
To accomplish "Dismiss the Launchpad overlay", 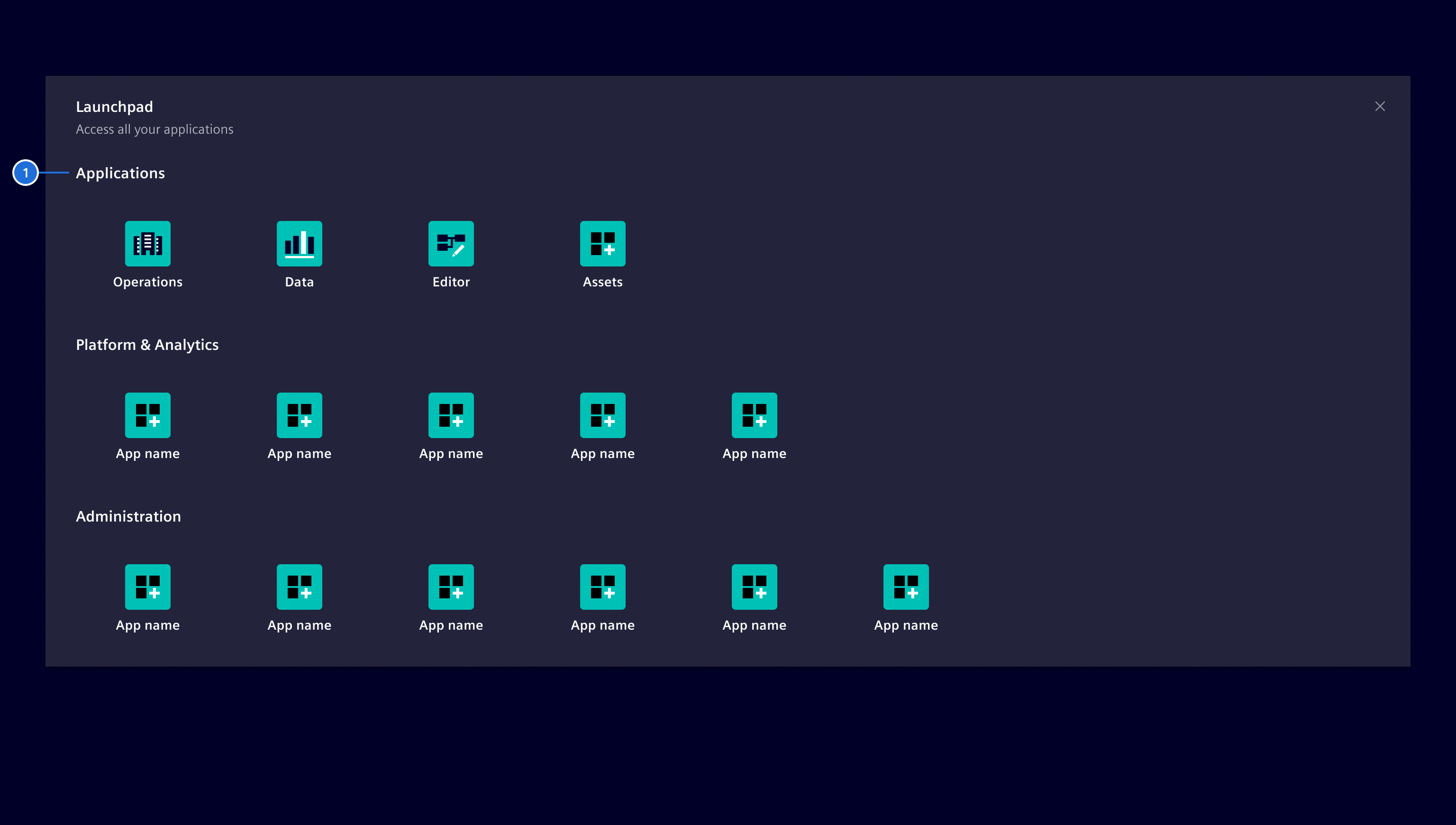I will [x=1380, y=106].
